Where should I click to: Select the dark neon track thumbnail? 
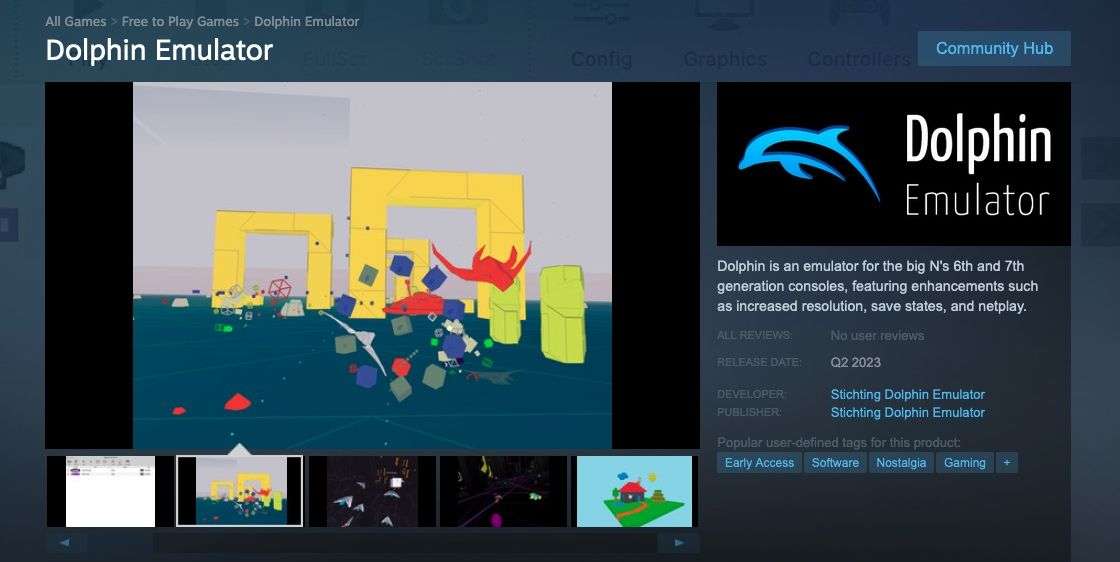[503, 491]
